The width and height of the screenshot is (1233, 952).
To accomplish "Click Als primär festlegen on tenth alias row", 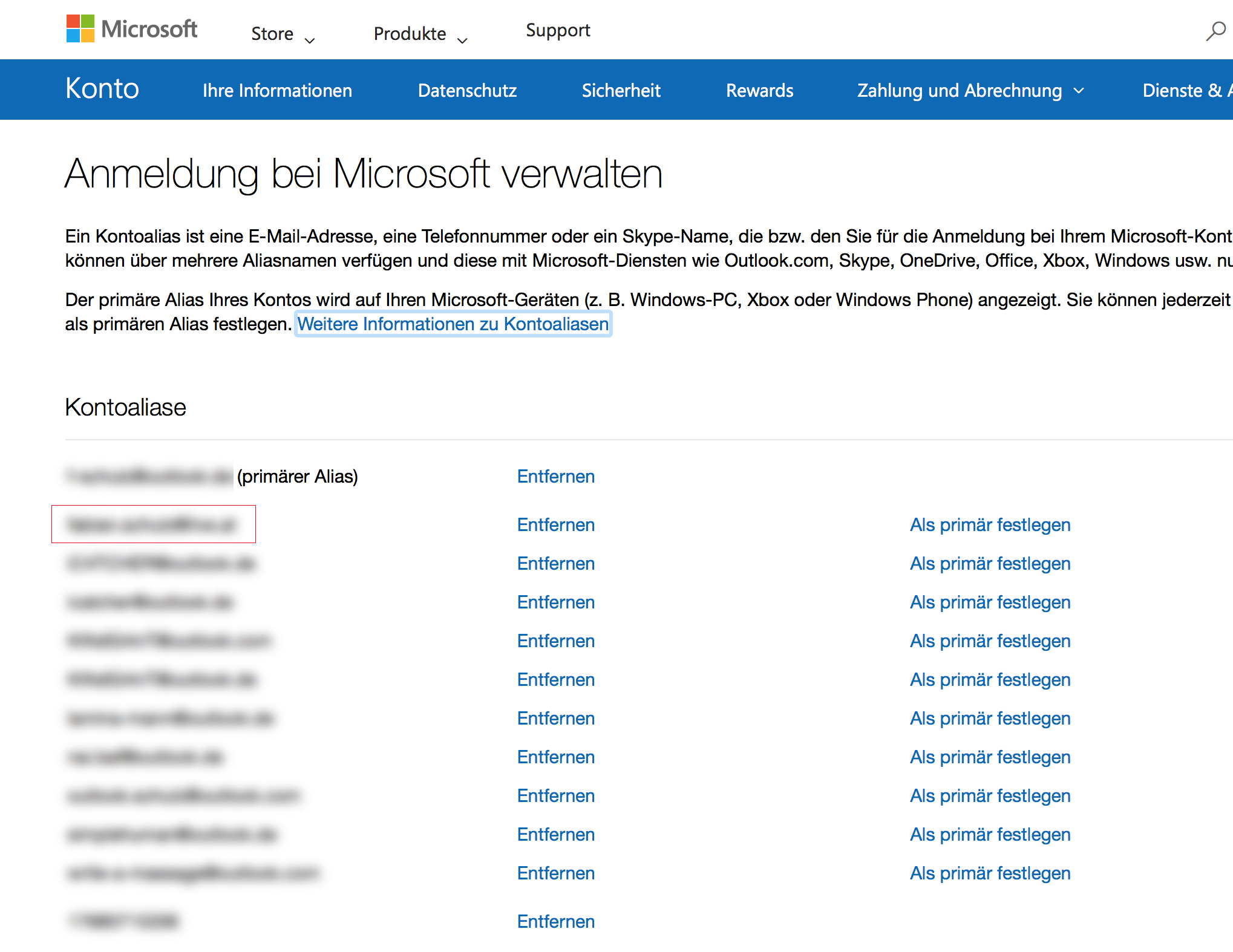I will pos(990,835).
